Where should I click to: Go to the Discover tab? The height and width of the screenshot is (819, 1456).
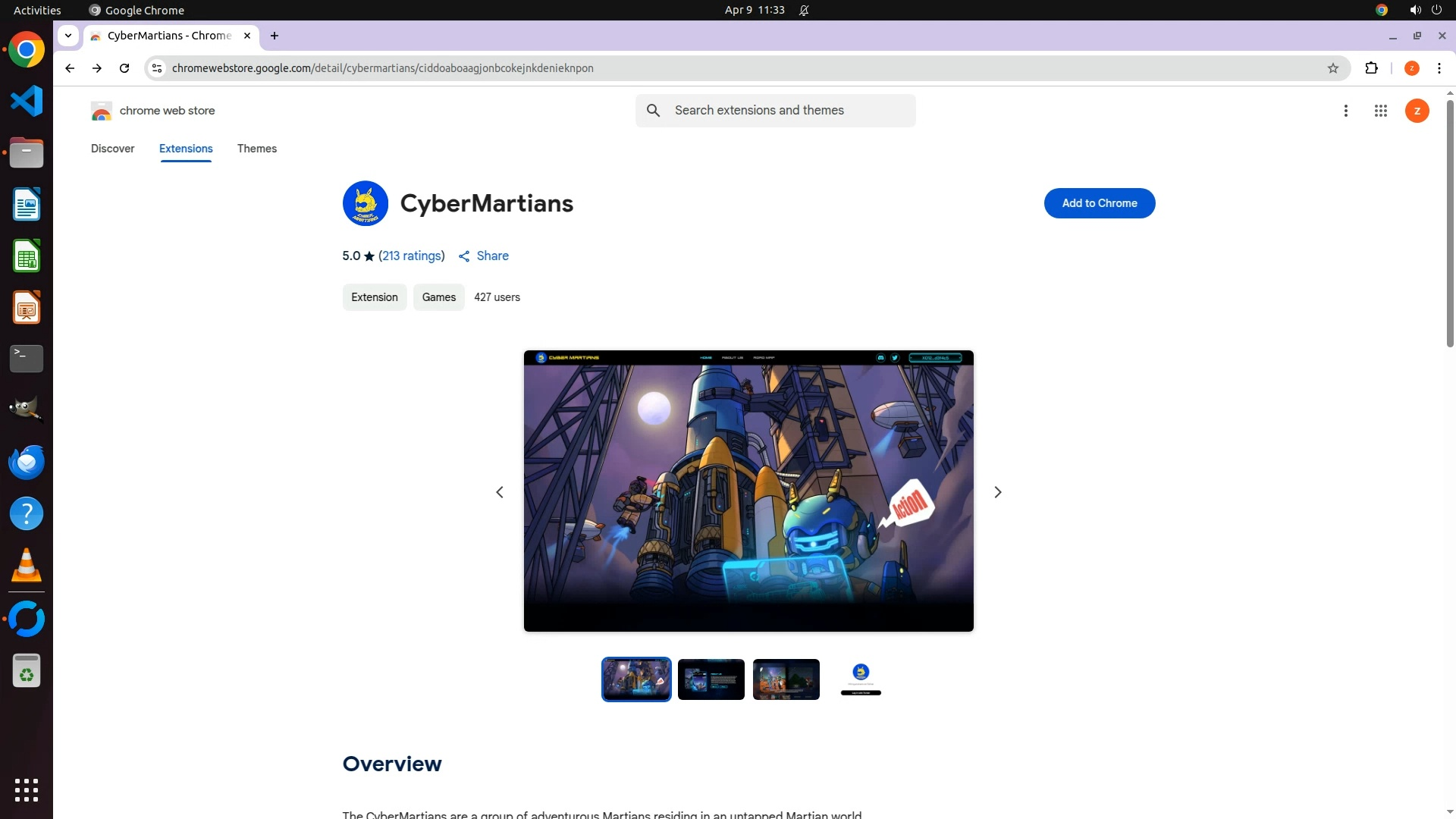tap(112, 149)
